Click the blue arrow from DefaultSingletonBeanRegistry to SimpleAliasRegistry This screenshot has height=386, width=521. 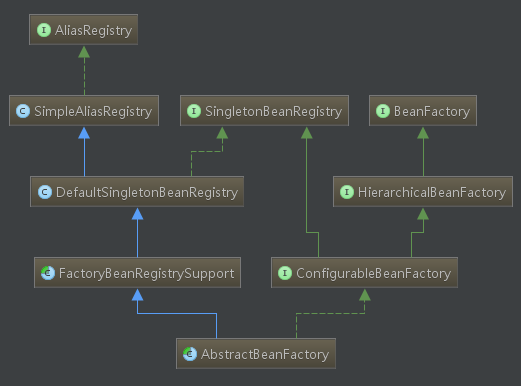click(x=84, y=152)
